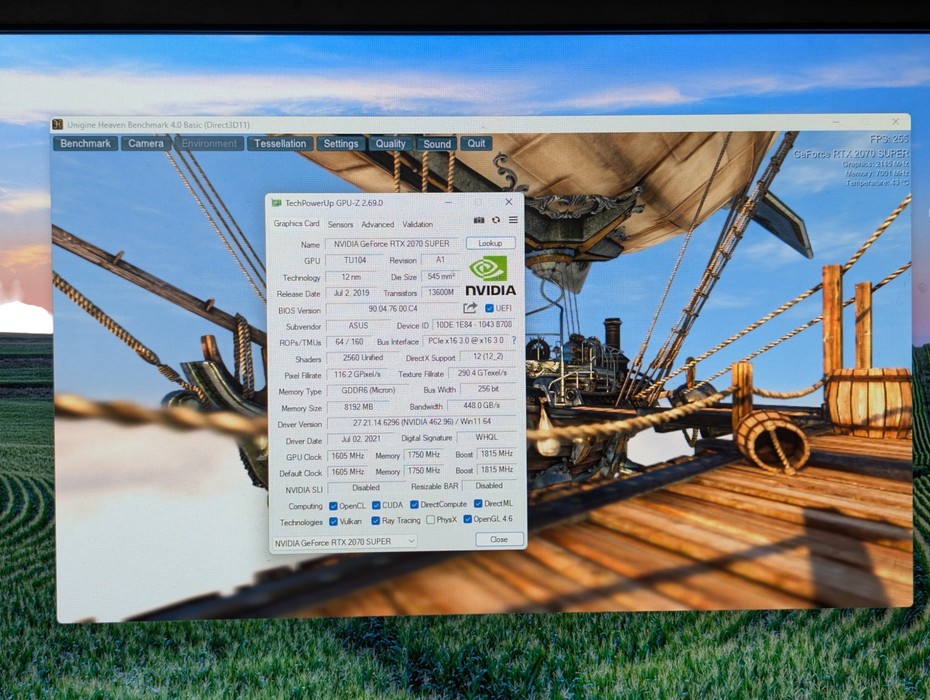Click the BIOS export share icon
Image resolution: width=930 pixels, height=700 pixels.
470,308
